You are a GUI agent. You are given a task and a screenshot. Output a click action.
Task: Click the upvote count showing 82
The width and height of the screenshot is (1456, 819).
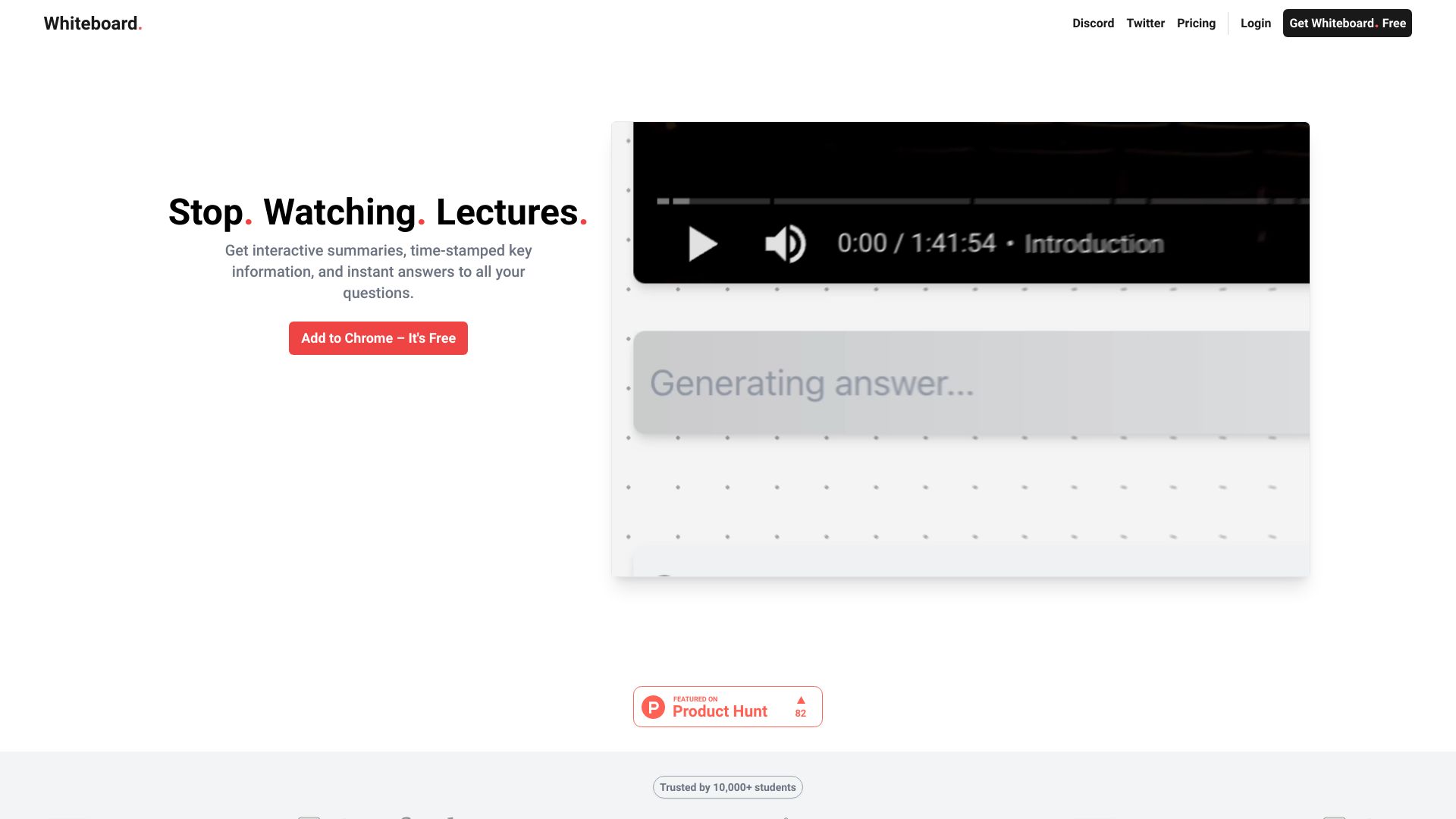pos(801,714)
